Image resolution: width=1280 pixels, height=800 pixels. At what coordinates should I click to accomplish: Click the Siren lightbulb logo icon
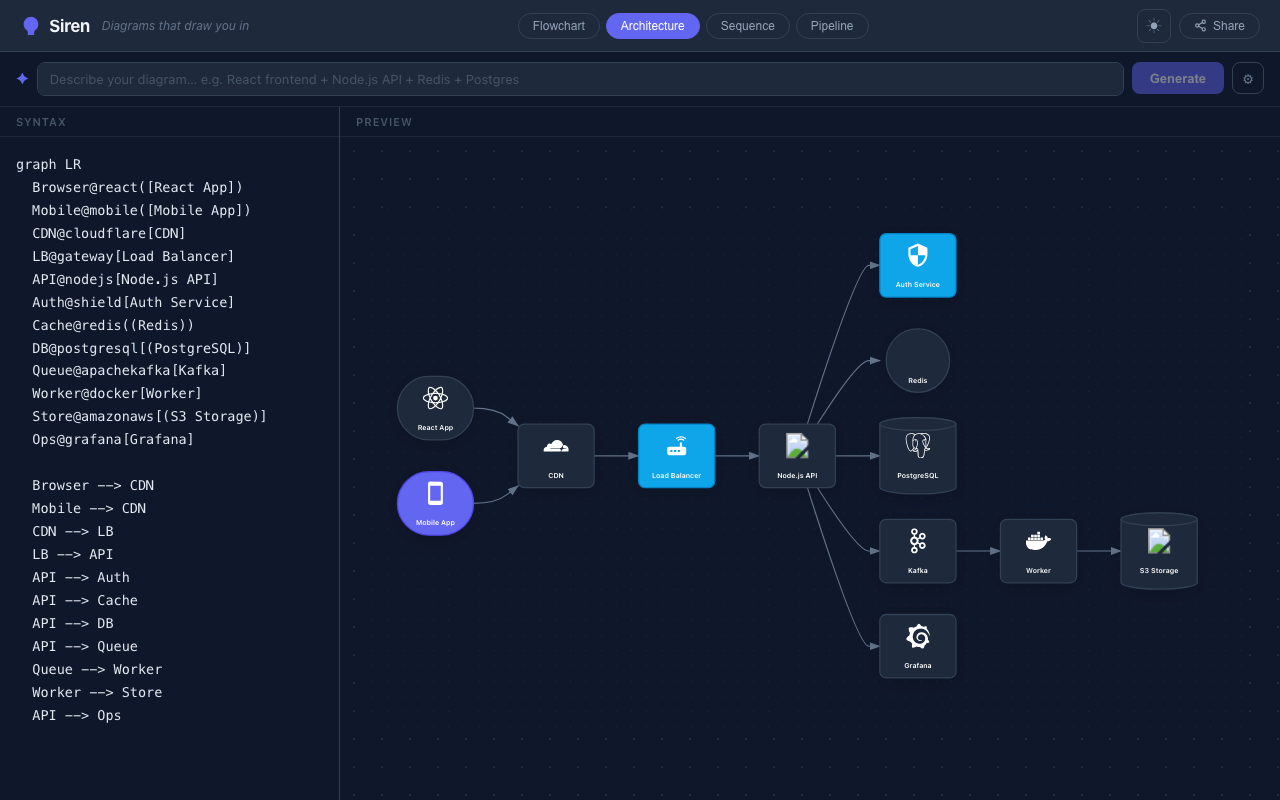click(x=31, y=26)
